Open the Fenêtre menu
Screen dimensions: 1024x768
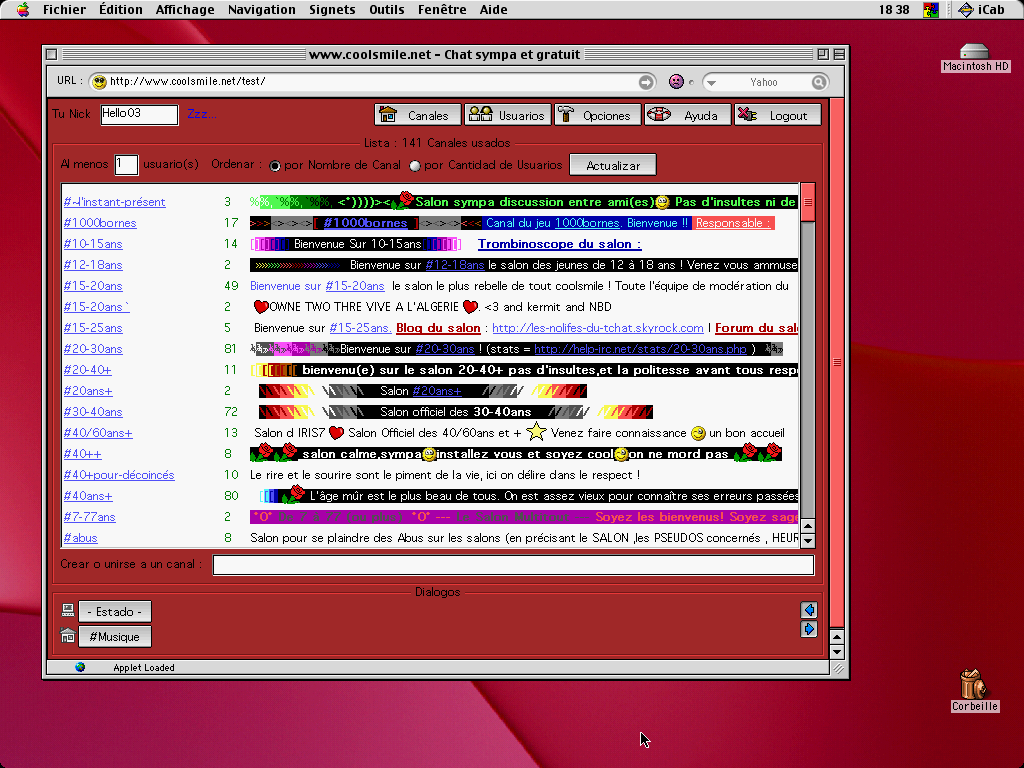(442, 10)
